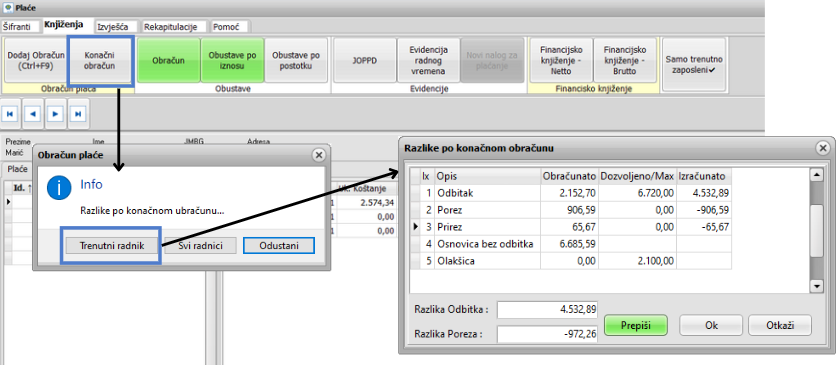Go to previous record arrow icon
Viewport: 840px width, 365px height.
coord(33,114)
